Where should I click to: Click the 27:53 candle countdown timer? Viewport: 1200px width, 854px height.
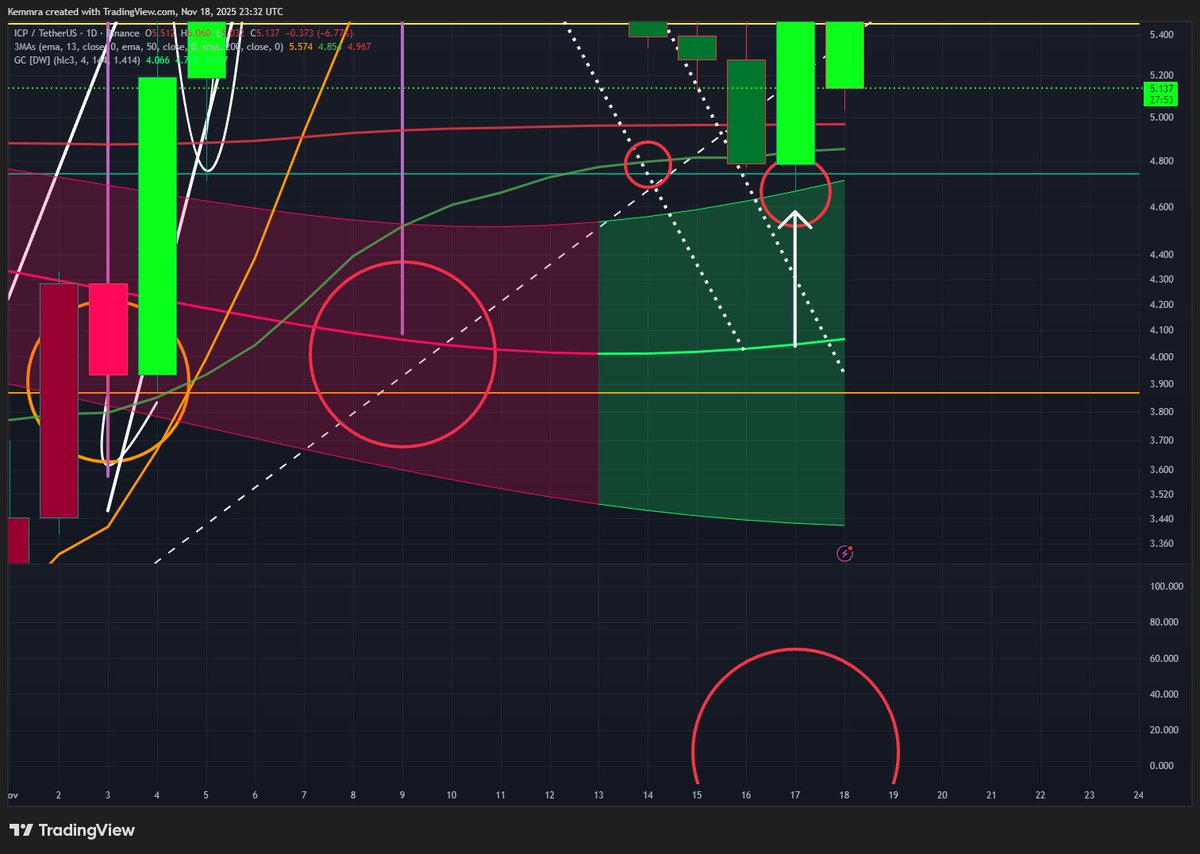point(1161,100)
